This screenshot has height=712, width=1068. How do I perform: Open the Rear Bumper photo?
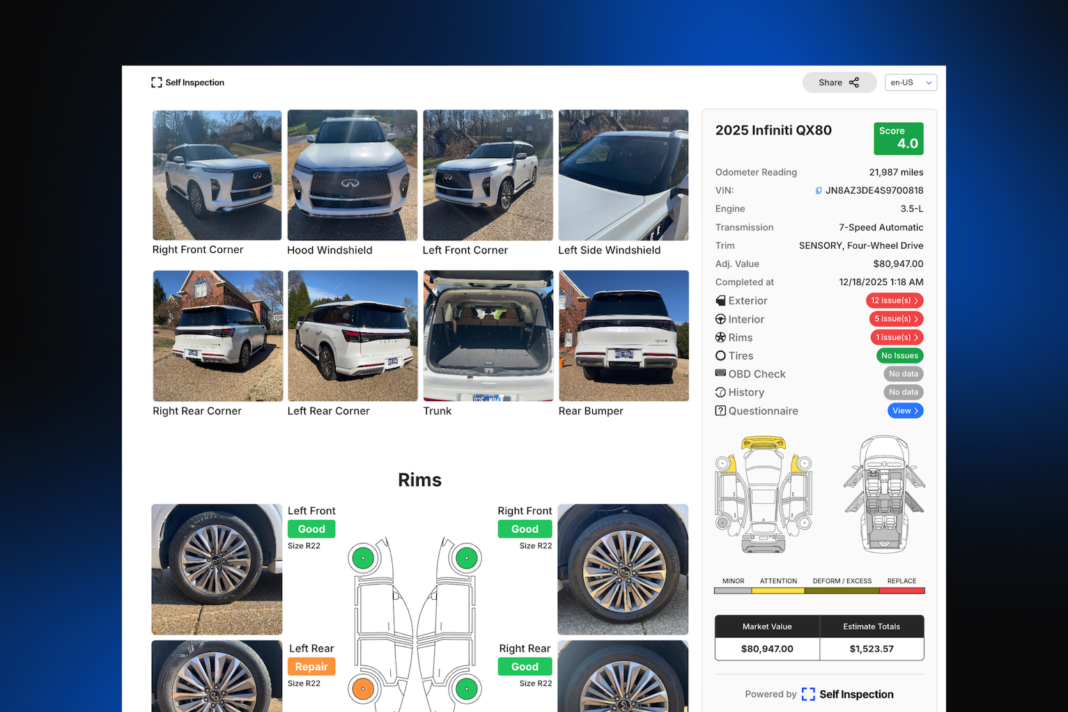(x=623, y=336)
